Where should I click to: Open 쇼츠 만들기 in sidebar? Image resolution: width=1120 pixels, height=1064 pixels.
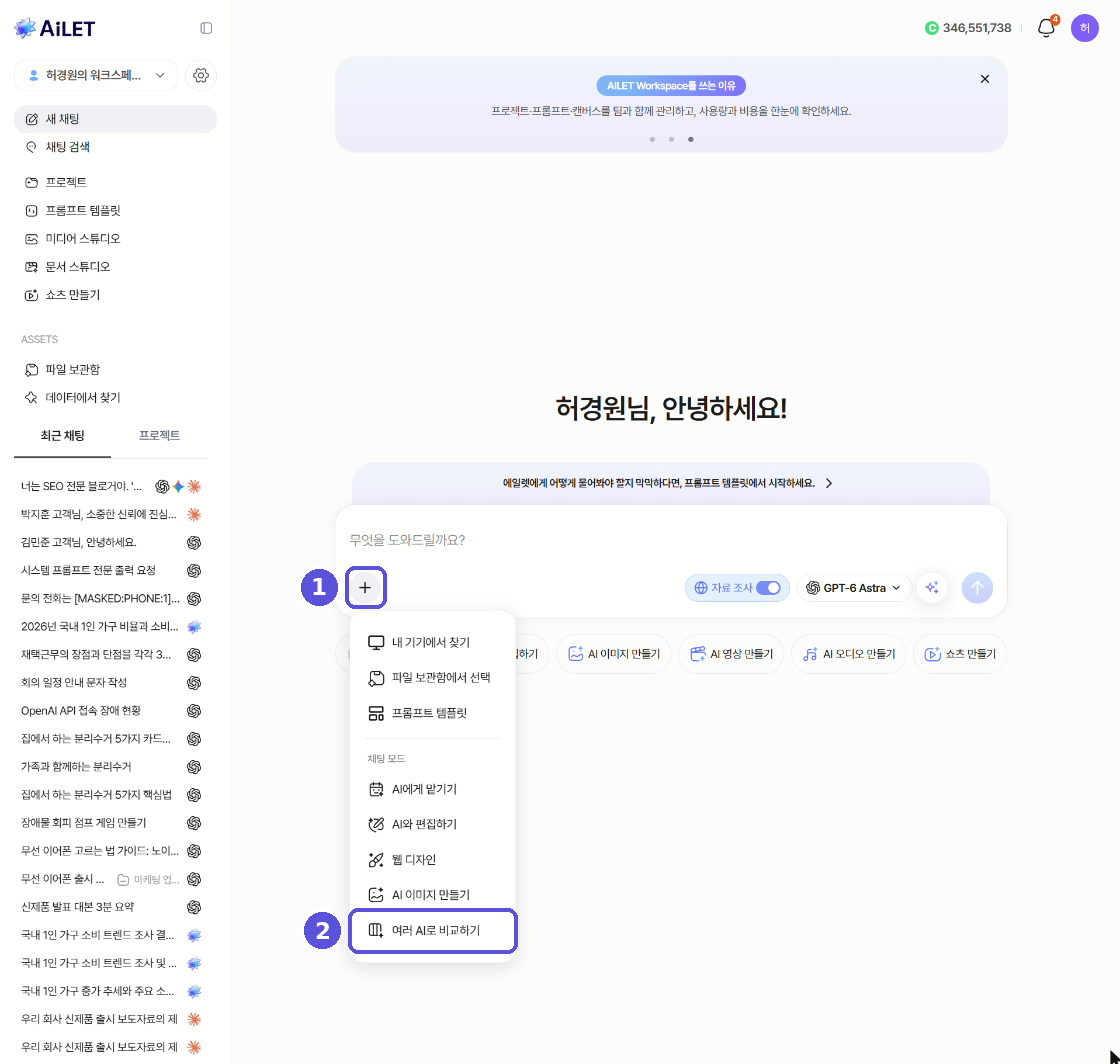[x=115, y=295]
